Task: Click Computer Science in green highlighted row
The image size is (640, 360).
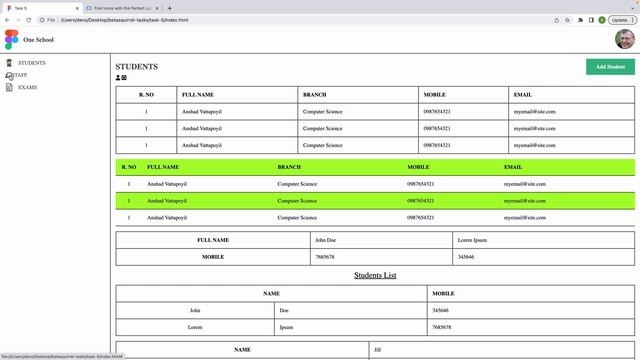Action: click(x=297, y=201)
